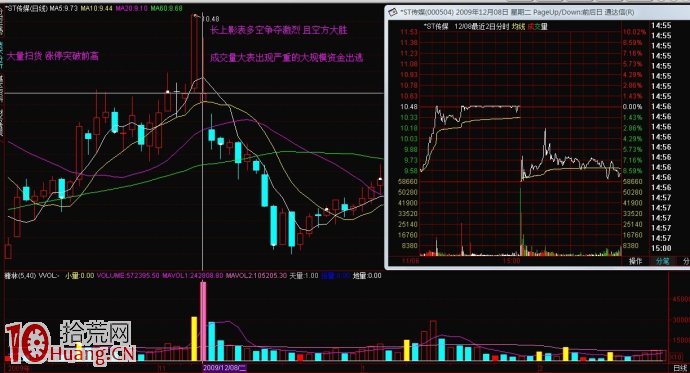Click the 成交量大表出现严重的大规模资金出逃 annotation

286,58
